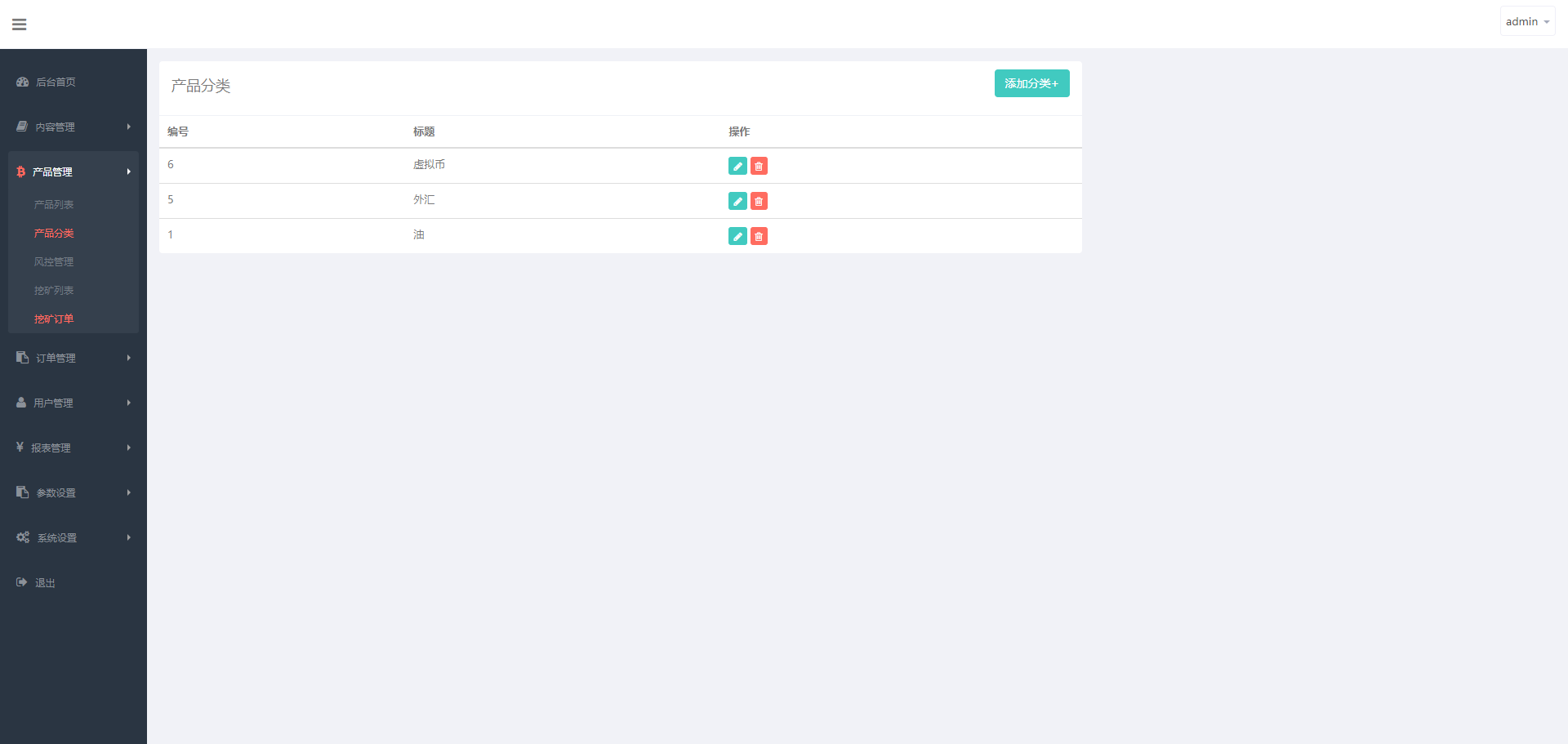Delete the 外汇 category with trash icon
This screenshot has height=744, width=1568.
(x=759, y=201)
